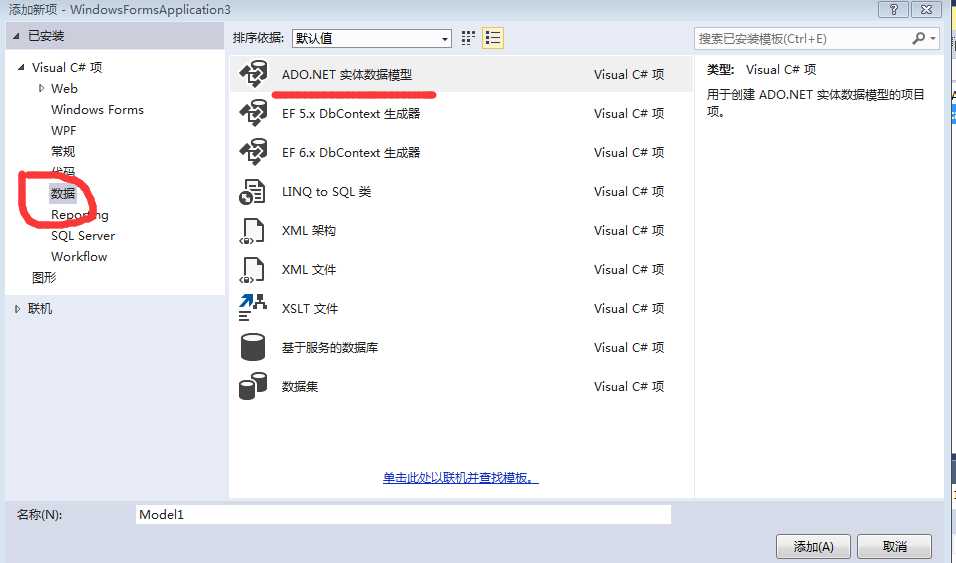956x563 pixels.
Task: Collapse the Visual C# 项 node
Action: point(21,67)
